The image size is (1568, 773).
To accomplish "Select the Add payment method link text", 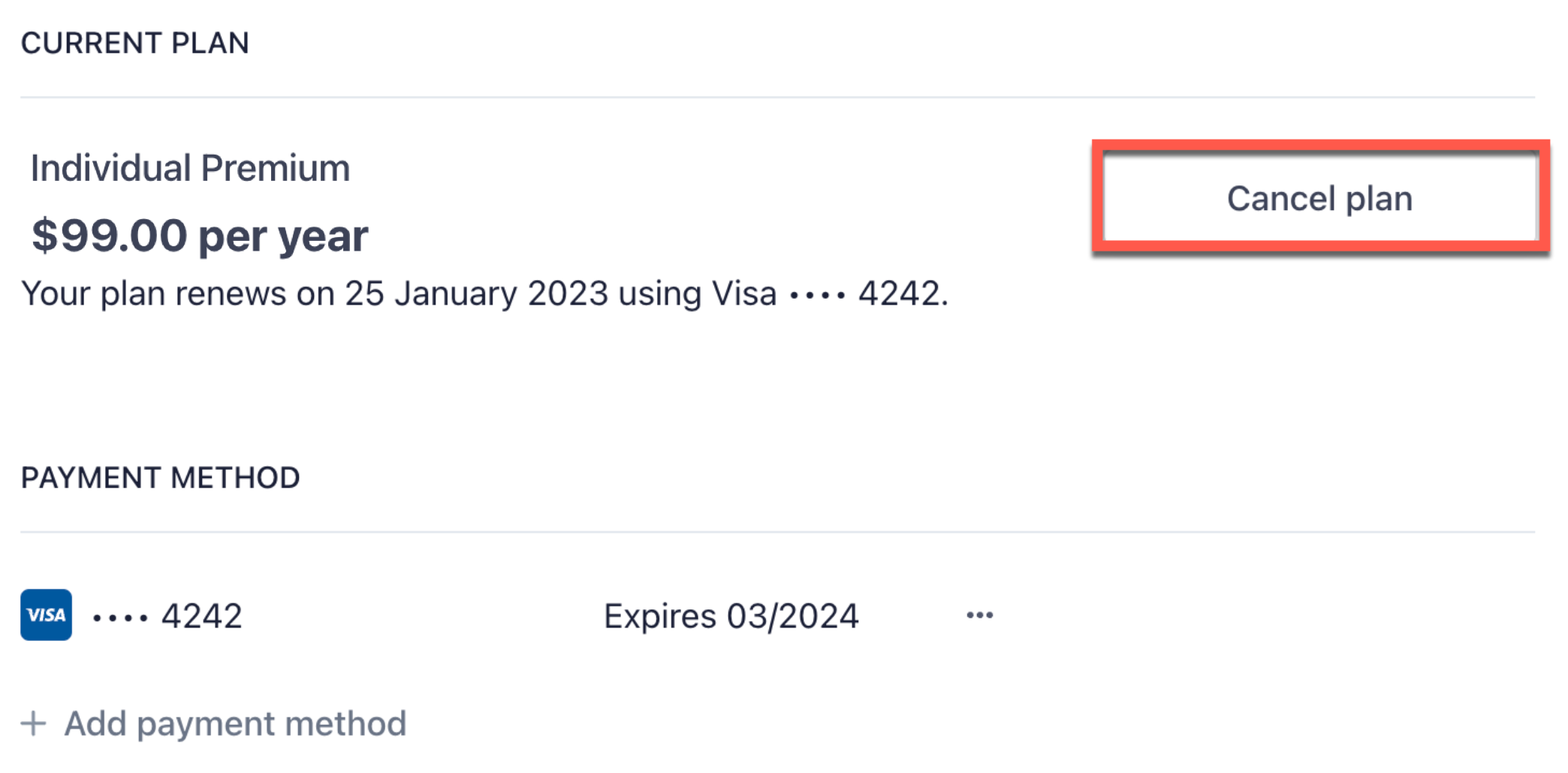I will pyautogui.click(x=235, y=724).
